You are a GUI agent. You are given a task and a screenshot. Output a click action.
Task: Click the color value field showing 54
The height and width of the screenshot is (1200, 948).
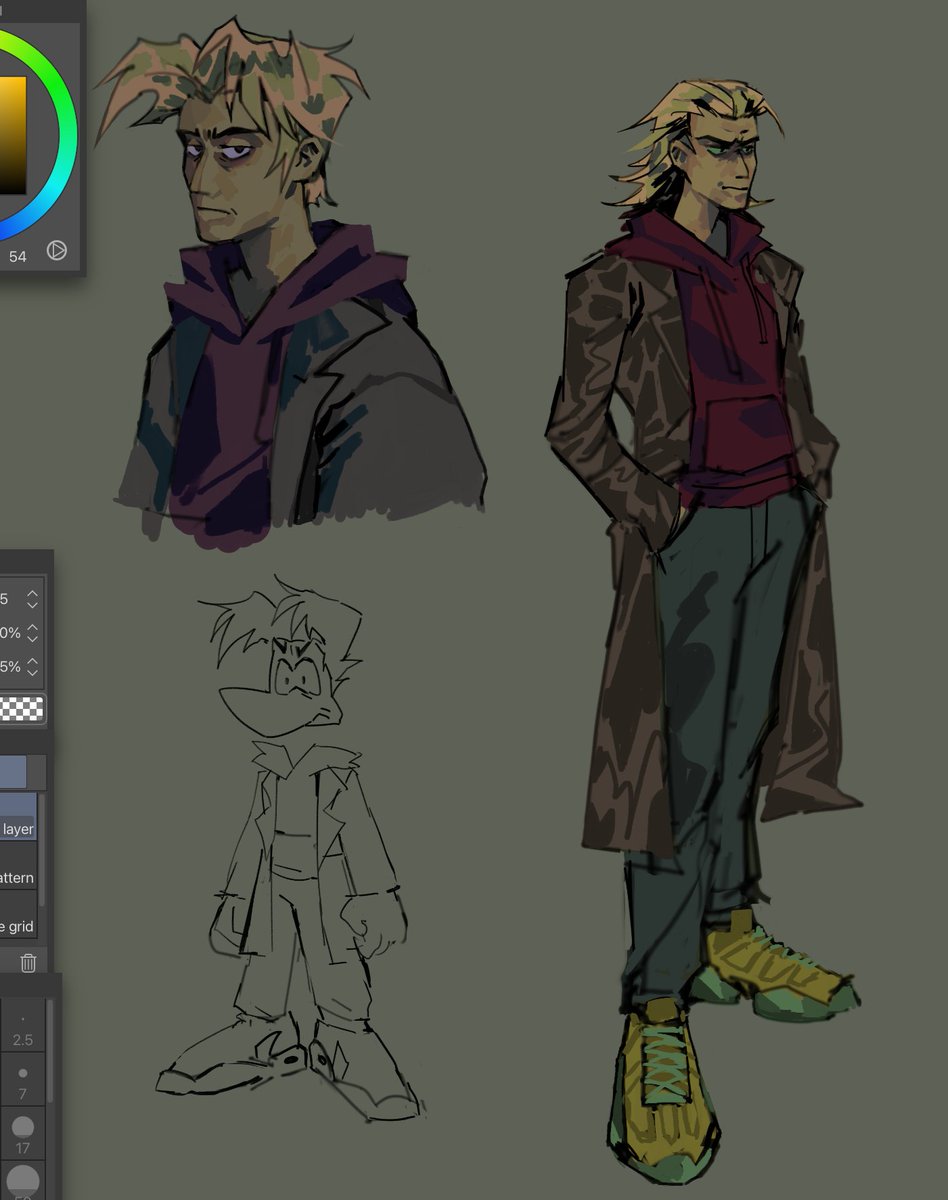point(18,256)
